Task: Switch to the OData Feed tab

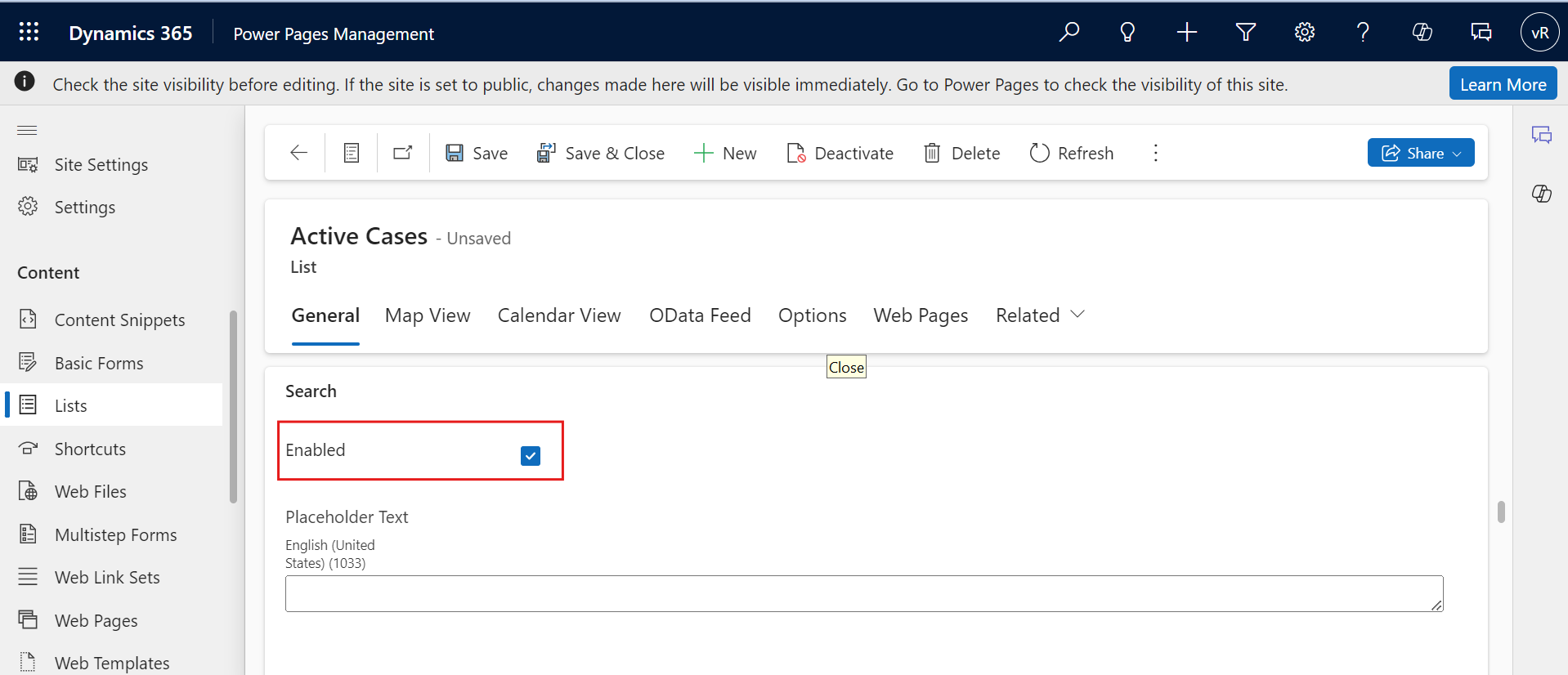Action: 700,315
